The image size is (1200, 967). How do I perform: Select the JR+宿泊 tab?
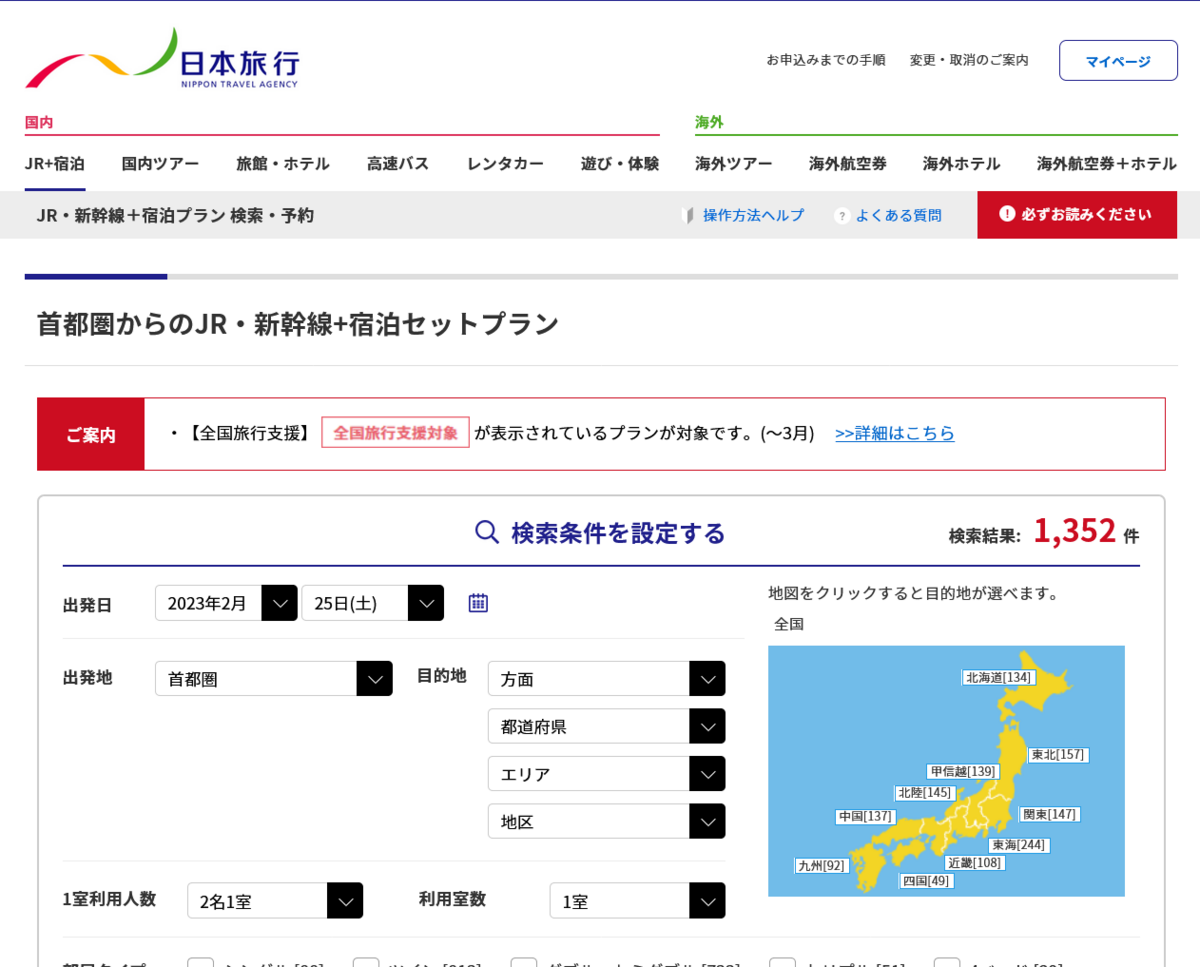pos(55,163)
